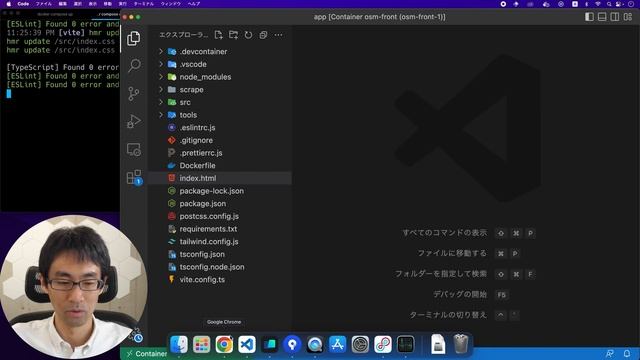Click New File icon in explorer header
This screenshot has width=640, height=360.
click(218, 35)
